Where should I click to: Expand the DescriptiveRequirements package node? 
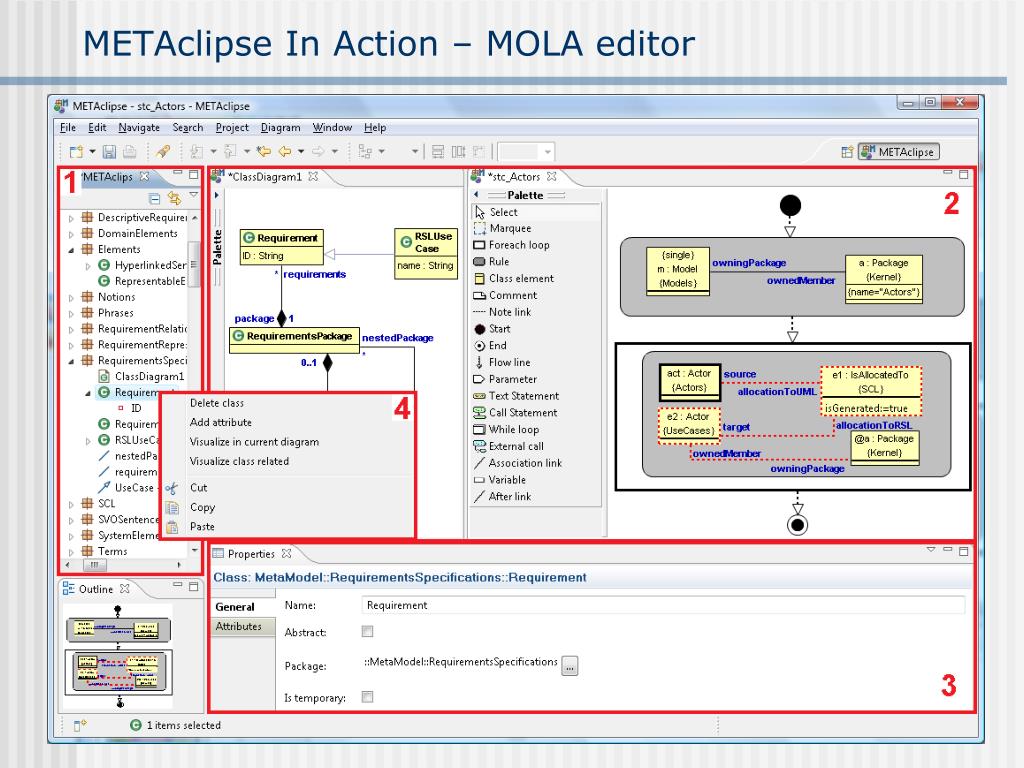point(71,218)
